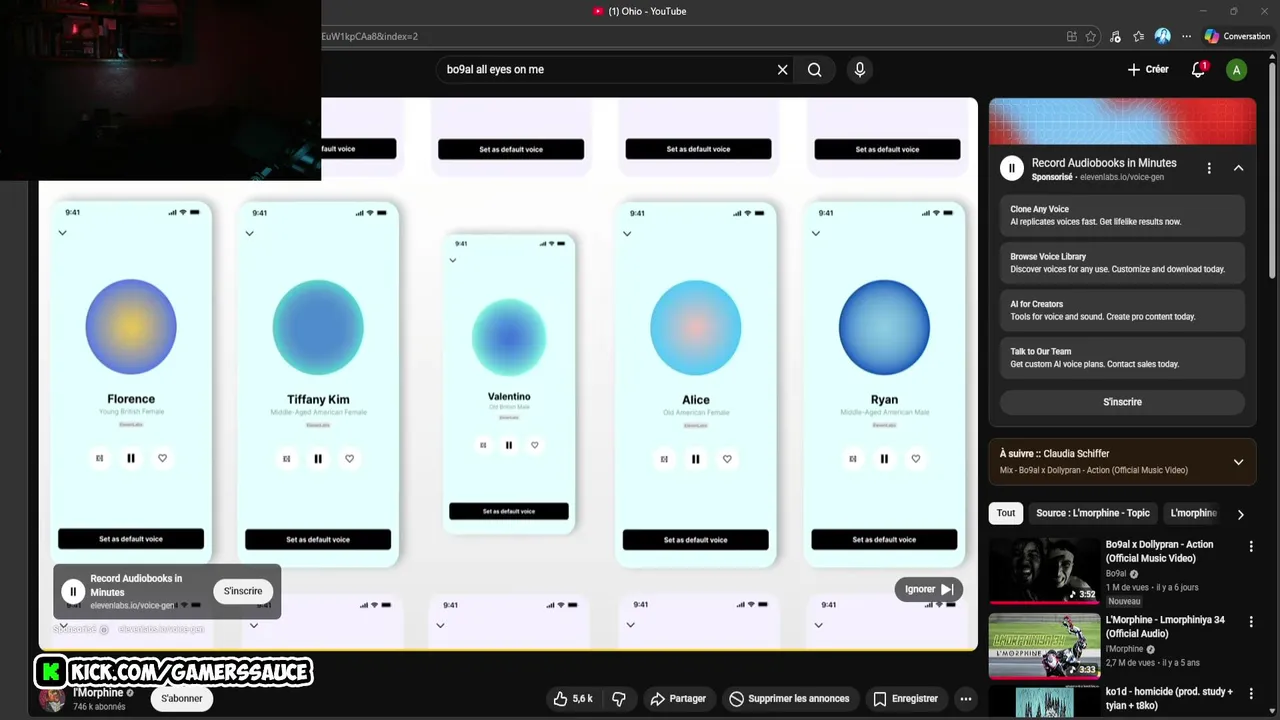
Task: Open the Browse Voice Library card
Action: click(1122, 263)
